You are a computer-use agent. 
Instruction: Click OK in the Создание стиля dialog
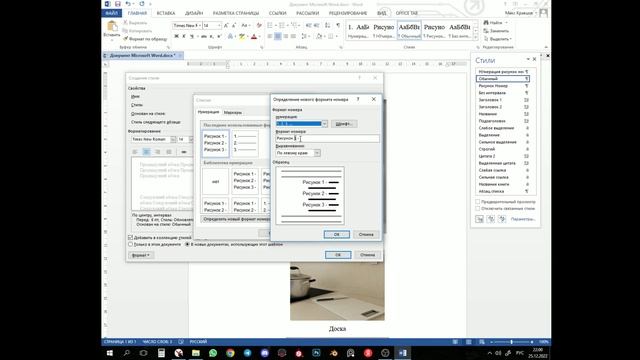click(338, 255)
